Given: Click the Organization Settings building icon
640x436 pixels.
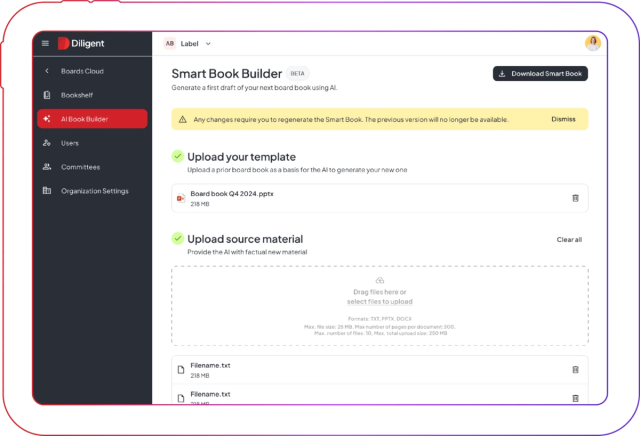Looking at the screenshot, I should [47, 191].
